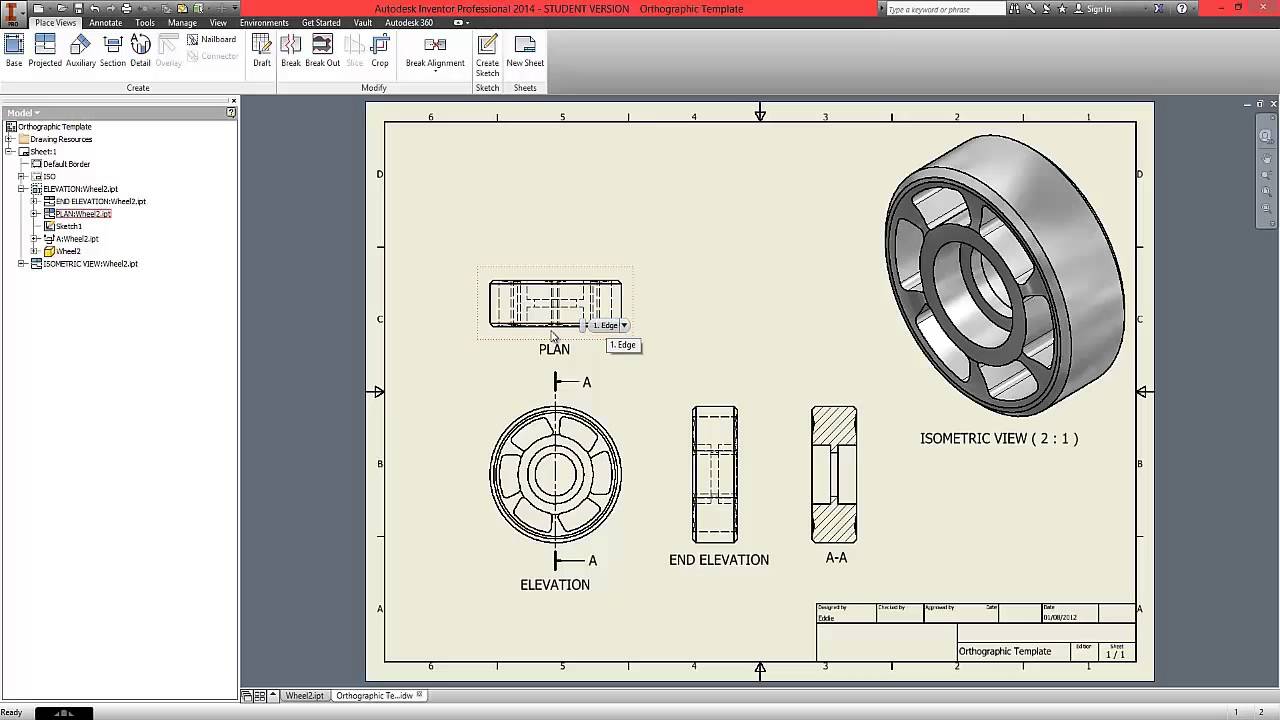Collapse the Sheet:1 tree node
The image size is (1280, 720).
point(10,152)
